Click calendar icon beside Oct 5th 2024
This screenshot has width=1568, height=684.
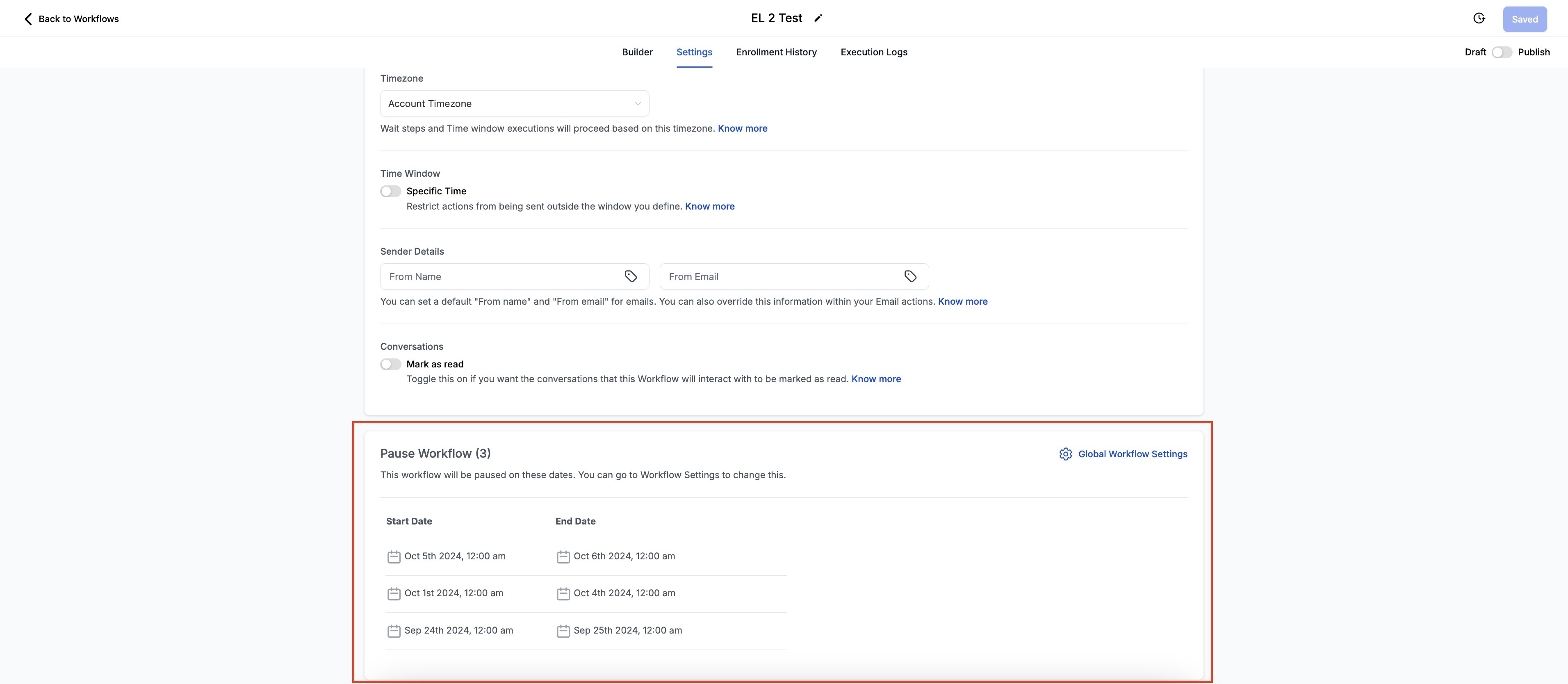(394, 557)
